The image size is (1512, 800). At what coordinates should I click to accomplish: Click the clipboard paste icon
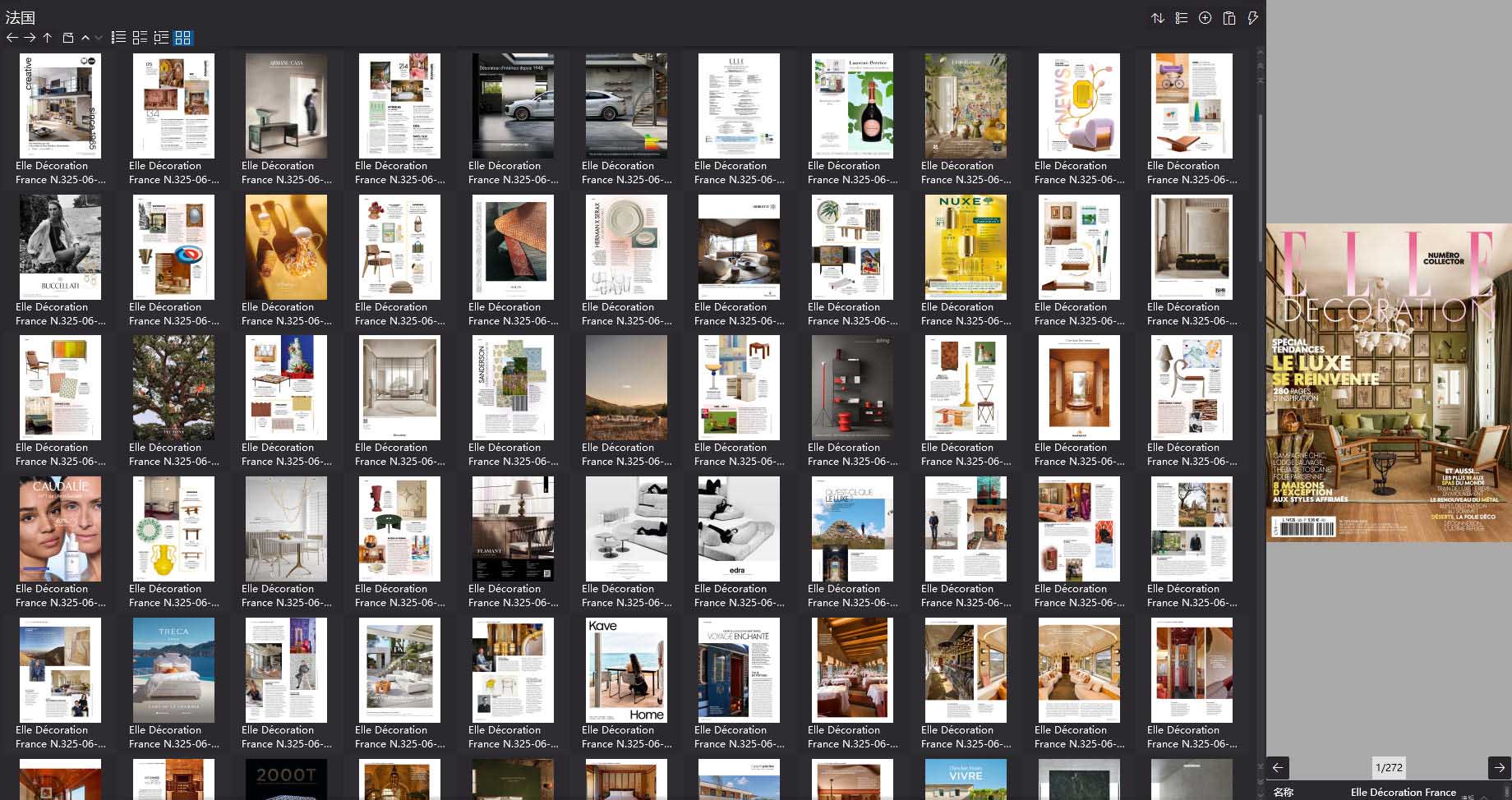point(1229,18)
